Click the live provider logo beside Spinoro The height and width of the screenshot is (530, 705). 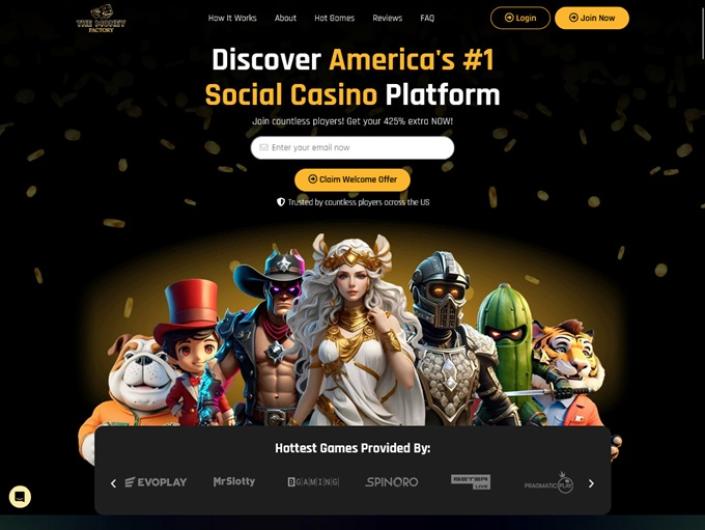[471, 482]
